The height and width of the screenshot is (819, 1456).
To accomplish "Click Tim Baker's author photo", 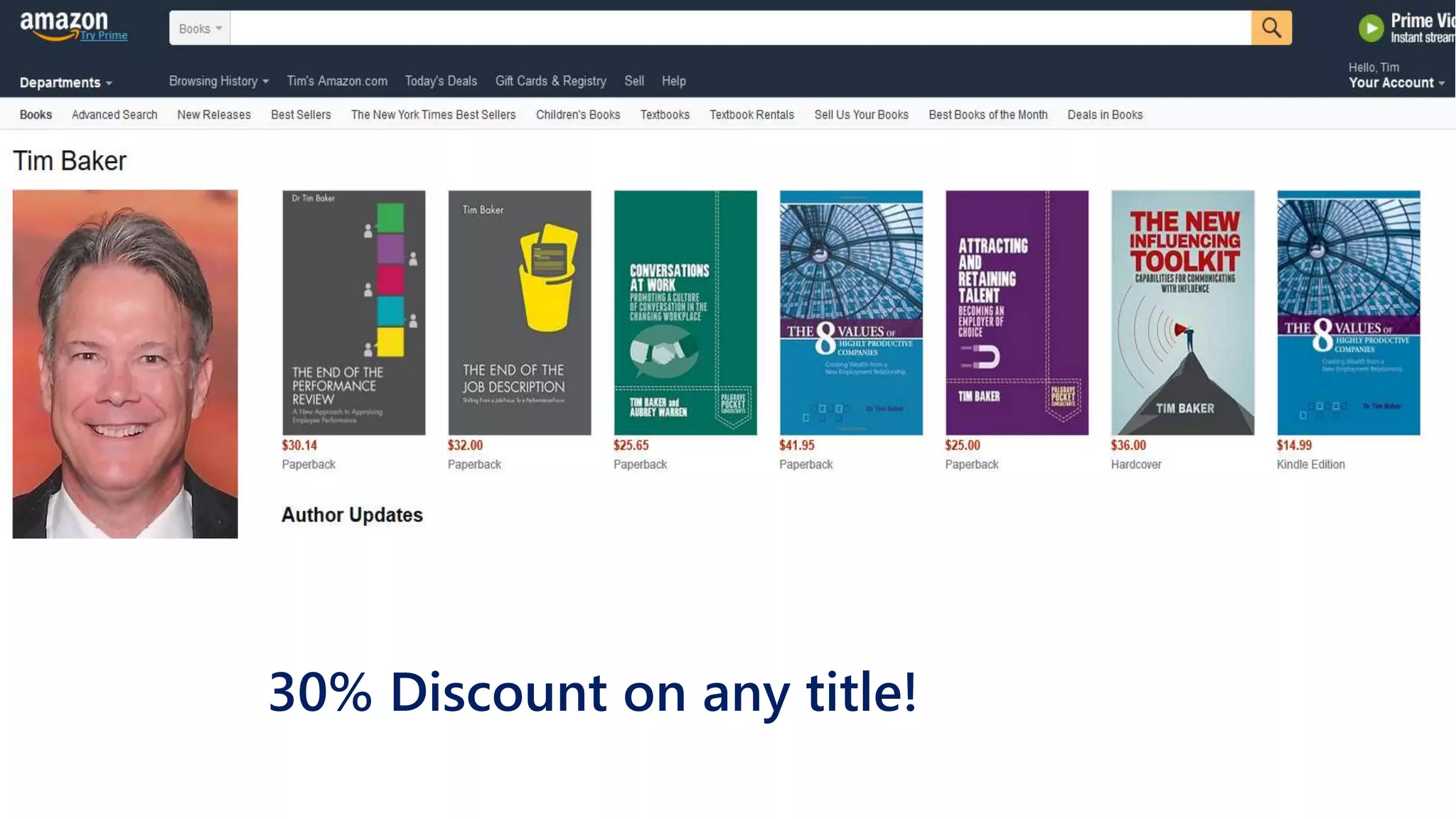I will pyautogui.click(x=125, y=363).
